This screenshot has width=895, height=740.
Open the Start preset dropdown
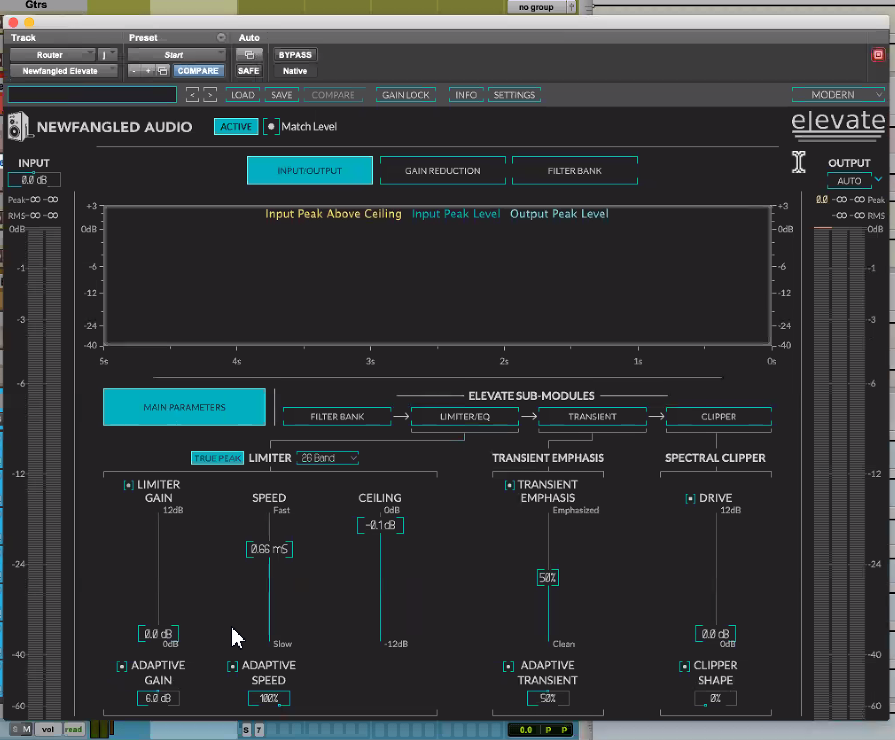pyautogui.click(x=176, y=55)
